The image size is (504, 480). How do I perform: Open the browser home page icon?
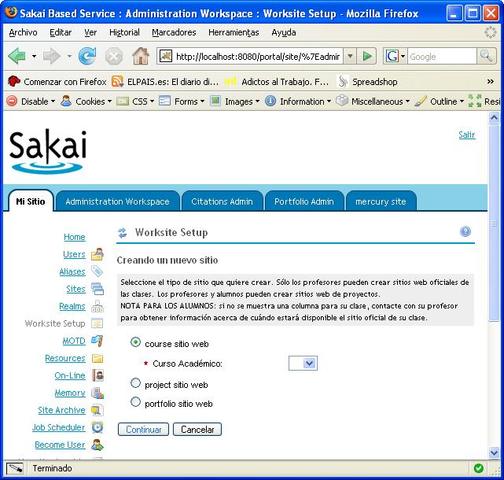click(x=141, y=56)
